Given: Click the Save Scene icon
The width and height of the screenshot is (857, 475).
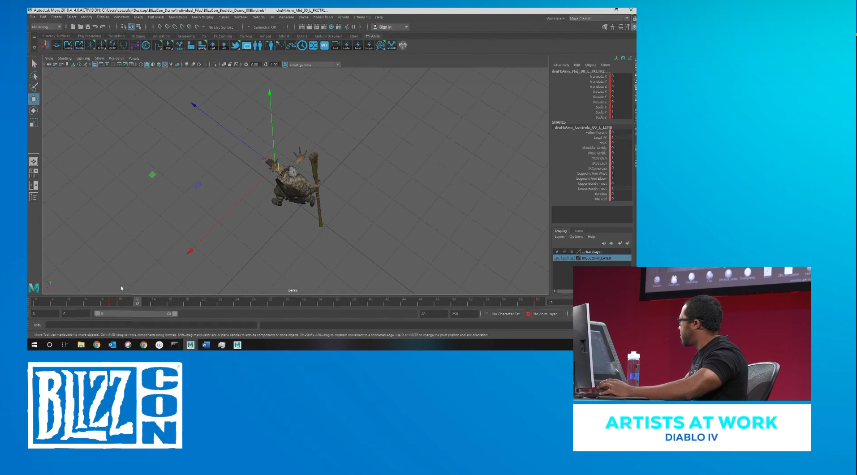Looking at the screenshot, I should [87, 27].
